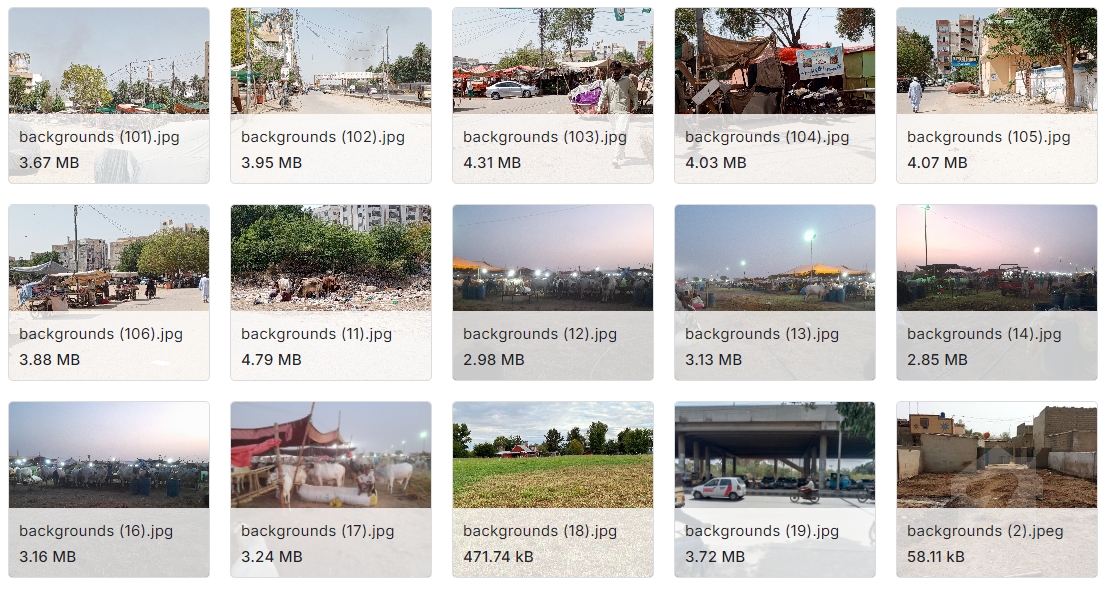Select backgrounds (106).jpg market image

point(109,257)
